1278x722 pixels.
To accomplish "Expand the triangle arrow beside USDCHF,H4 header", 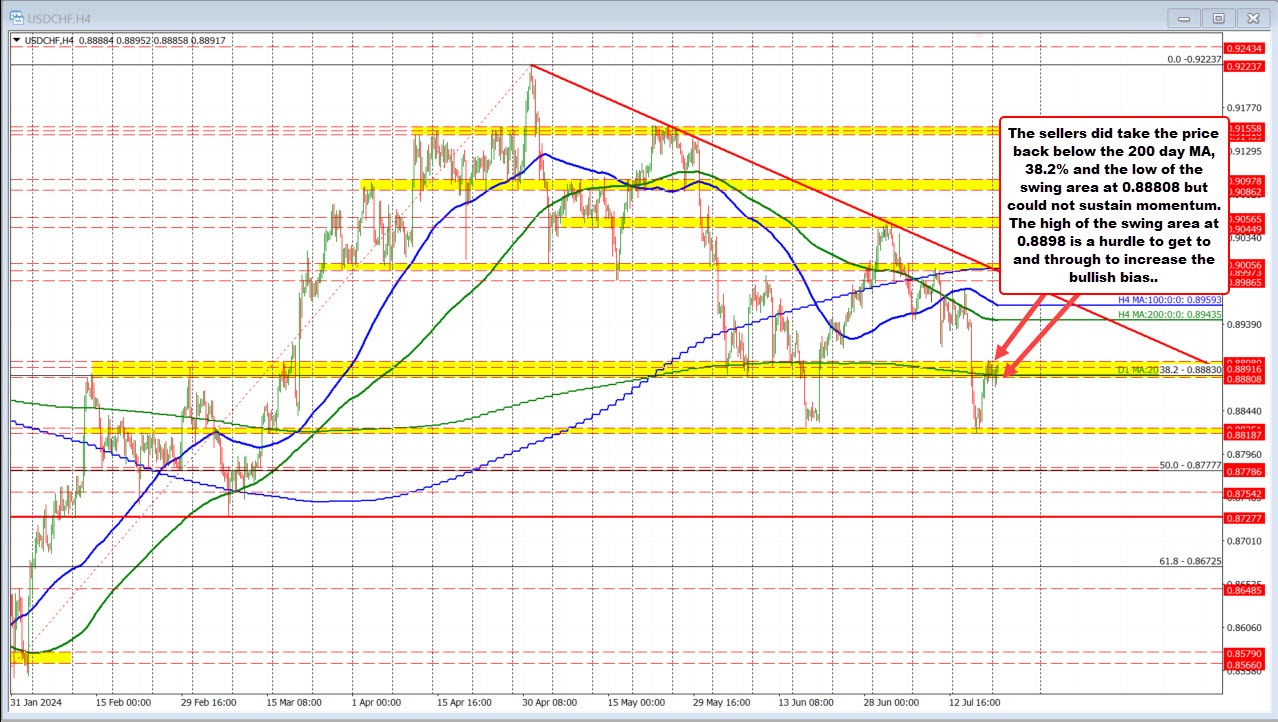I will point(15,40).
